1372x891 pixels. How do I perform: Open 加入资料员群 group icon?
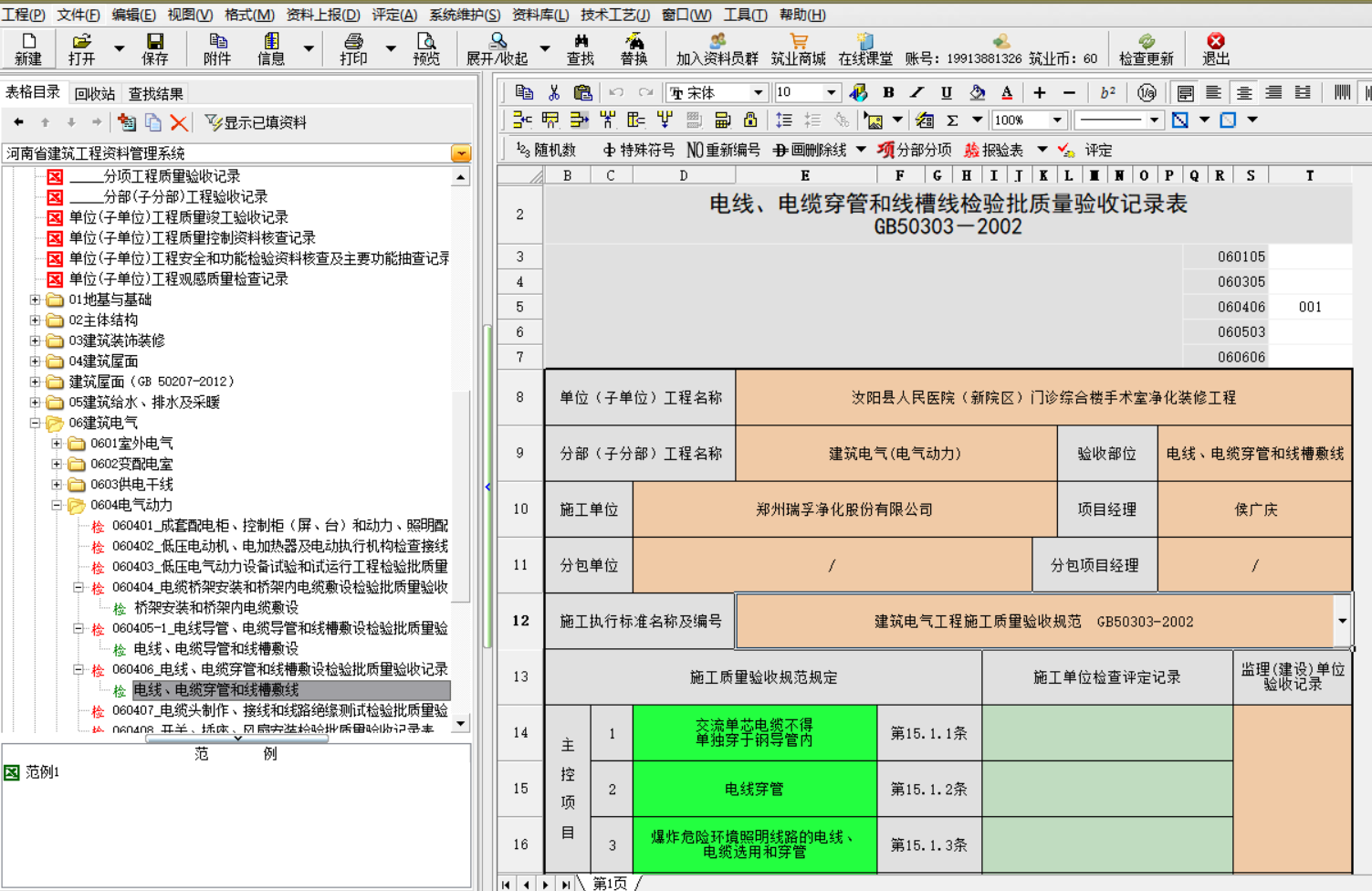pos(717,48)
